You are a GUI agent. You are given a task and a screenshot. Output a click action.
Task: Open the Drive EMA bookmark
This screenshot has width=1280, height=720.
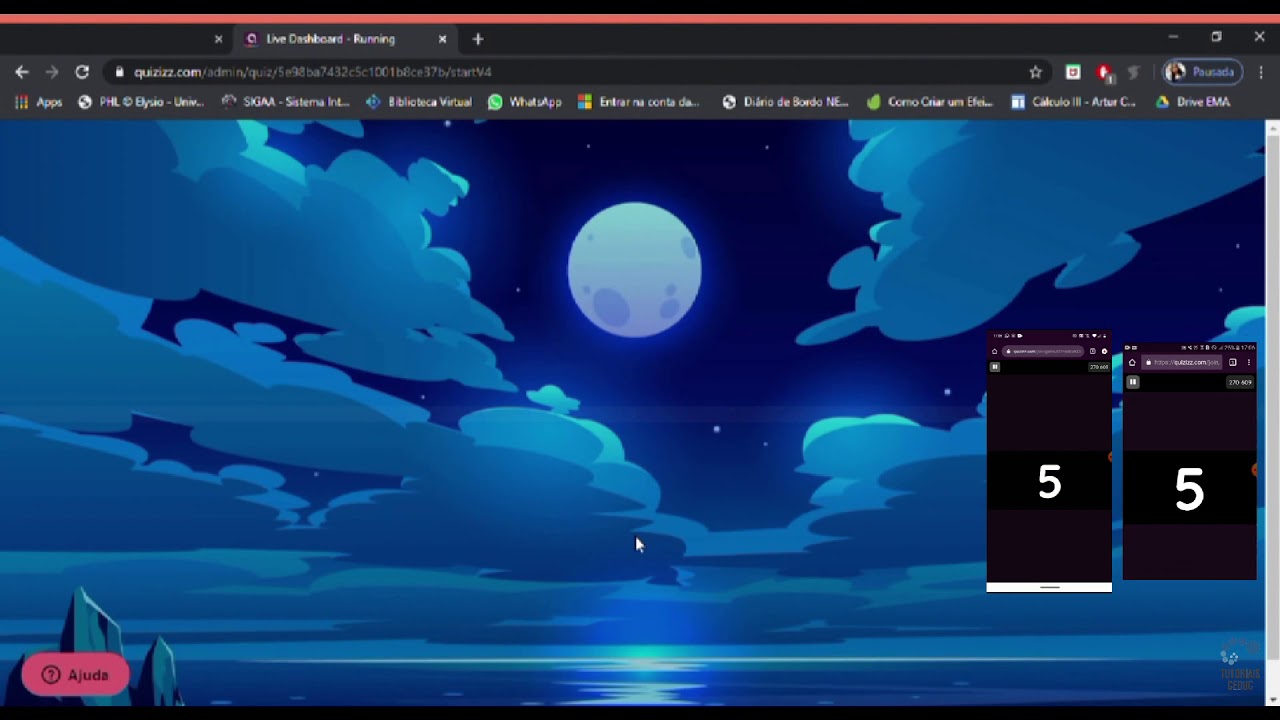point(1192,102)
